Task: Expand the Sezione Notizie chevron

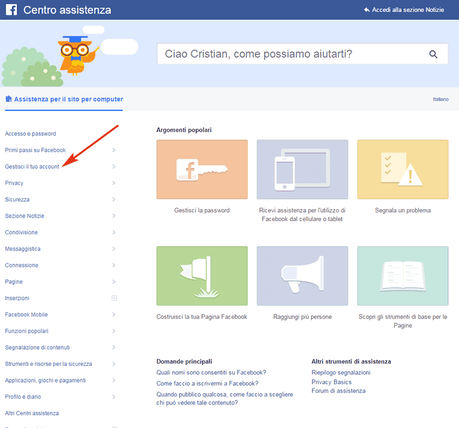Action: point(114,216)
